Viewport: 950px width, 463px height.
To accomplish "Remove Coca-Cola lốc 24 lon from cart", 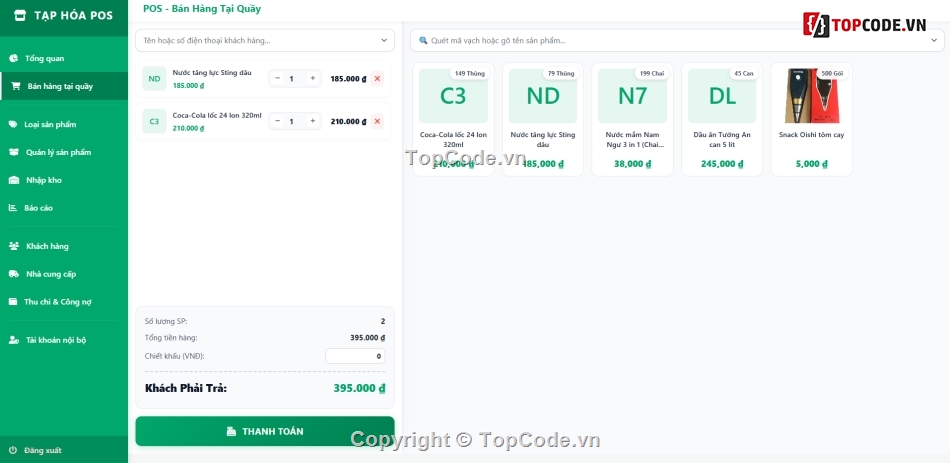I will coord(377,121).
